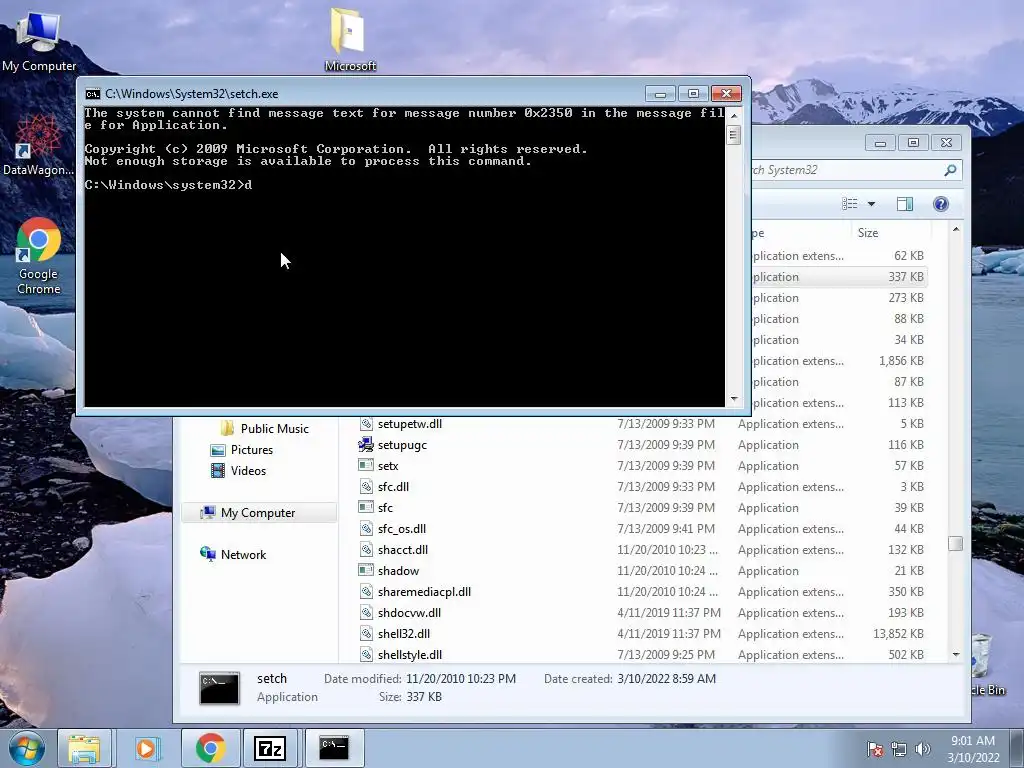This screenshot has height=768, width=1024.
Task: Click the search magnifier in Explorer
Action: 950,170
